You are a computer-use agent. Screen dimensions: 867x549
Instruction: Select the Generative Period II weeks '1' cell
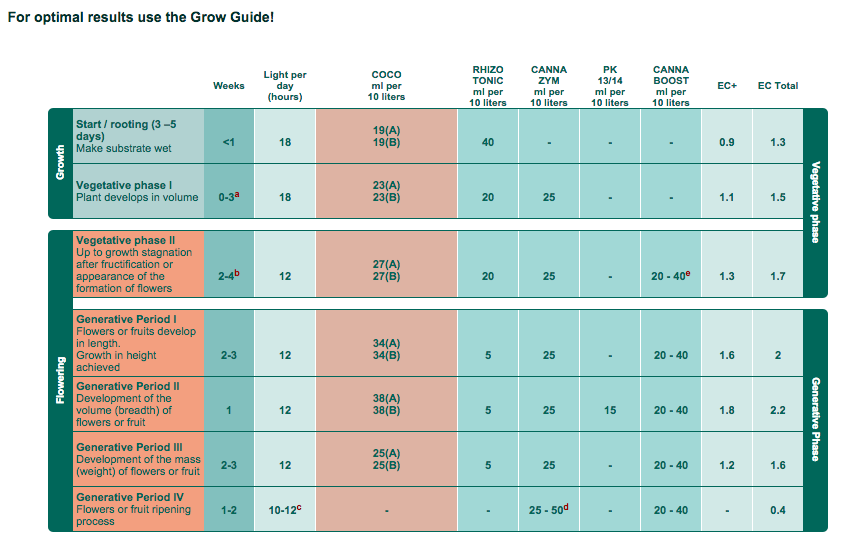point(229,404)
